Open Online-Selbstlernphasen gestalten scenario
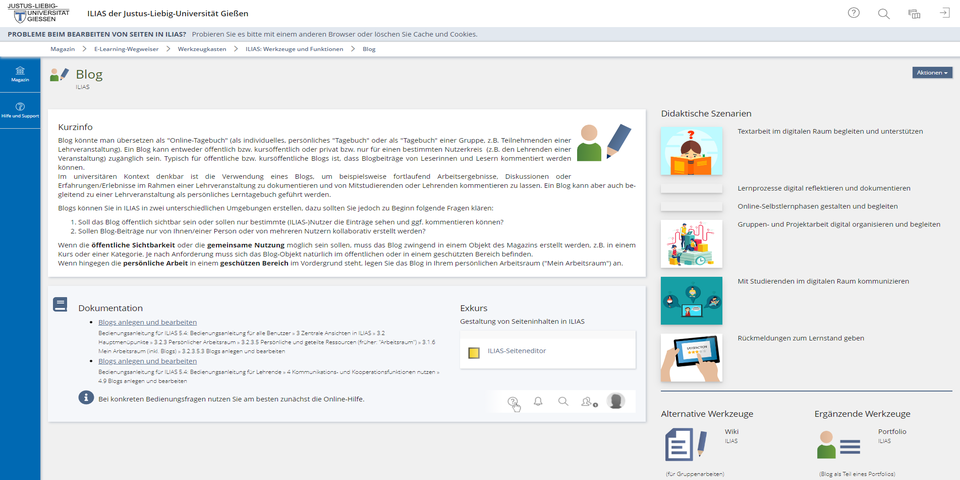The image size is (960, 480). pyautogui.click(x=817, y=206)
